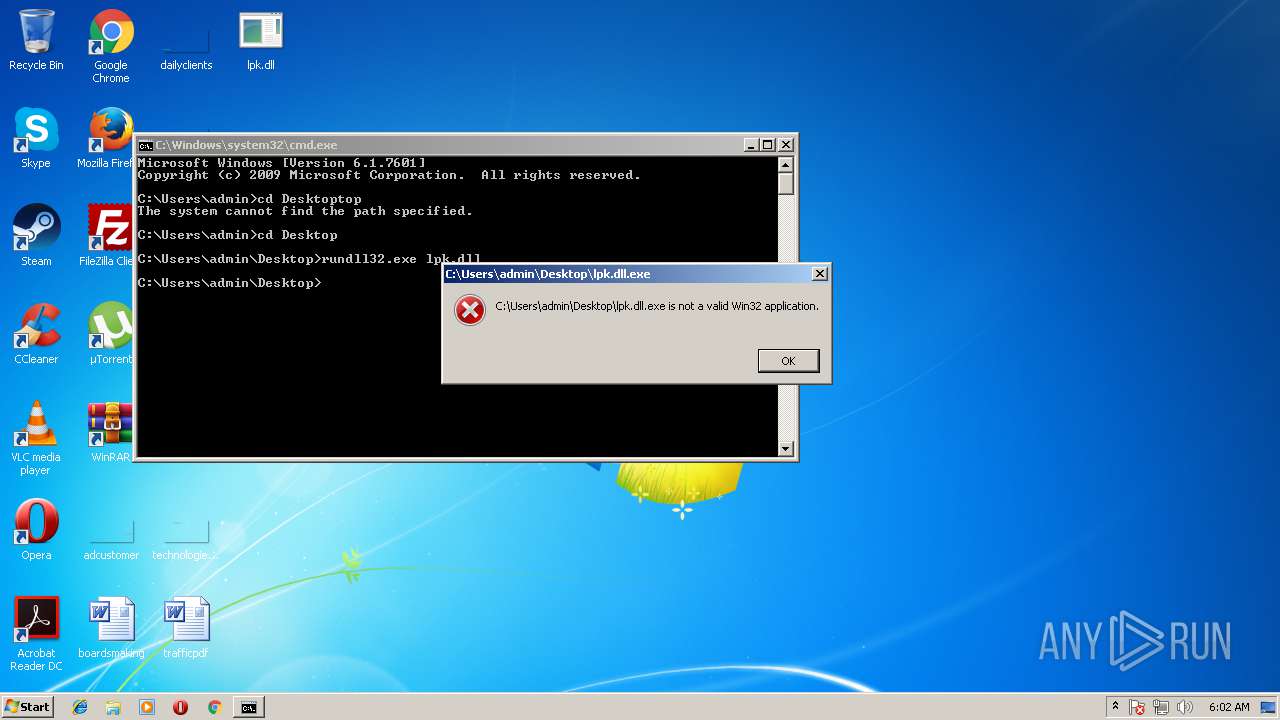Minimize the cmd.exe window
Screen dimensions: 1280x720
point(750,145)
